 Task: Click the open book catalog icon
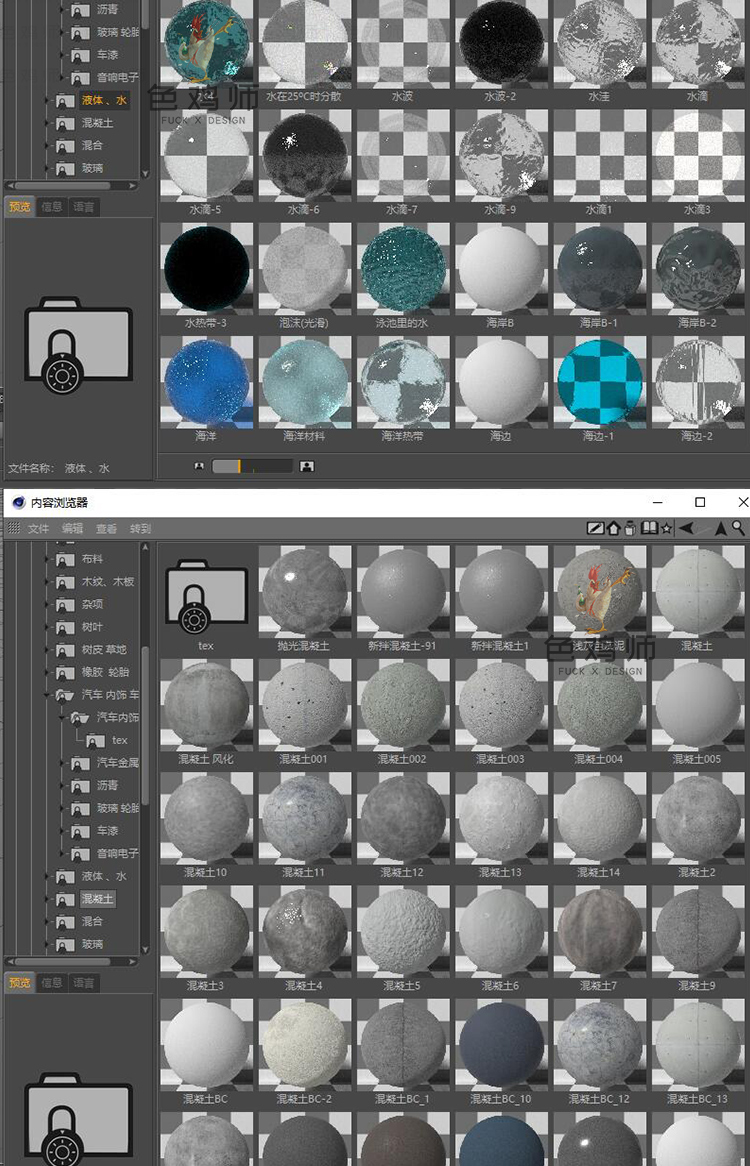[649, 528]
